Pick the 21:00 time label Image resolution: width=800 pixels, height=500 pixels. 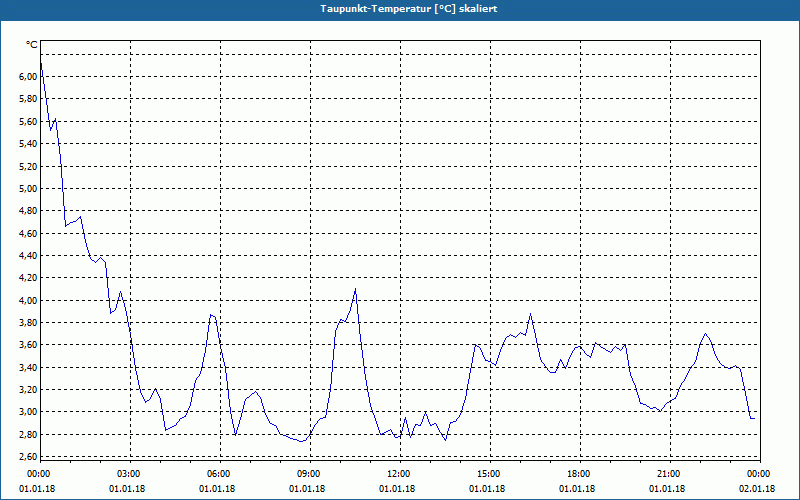[x=667, y=474]
